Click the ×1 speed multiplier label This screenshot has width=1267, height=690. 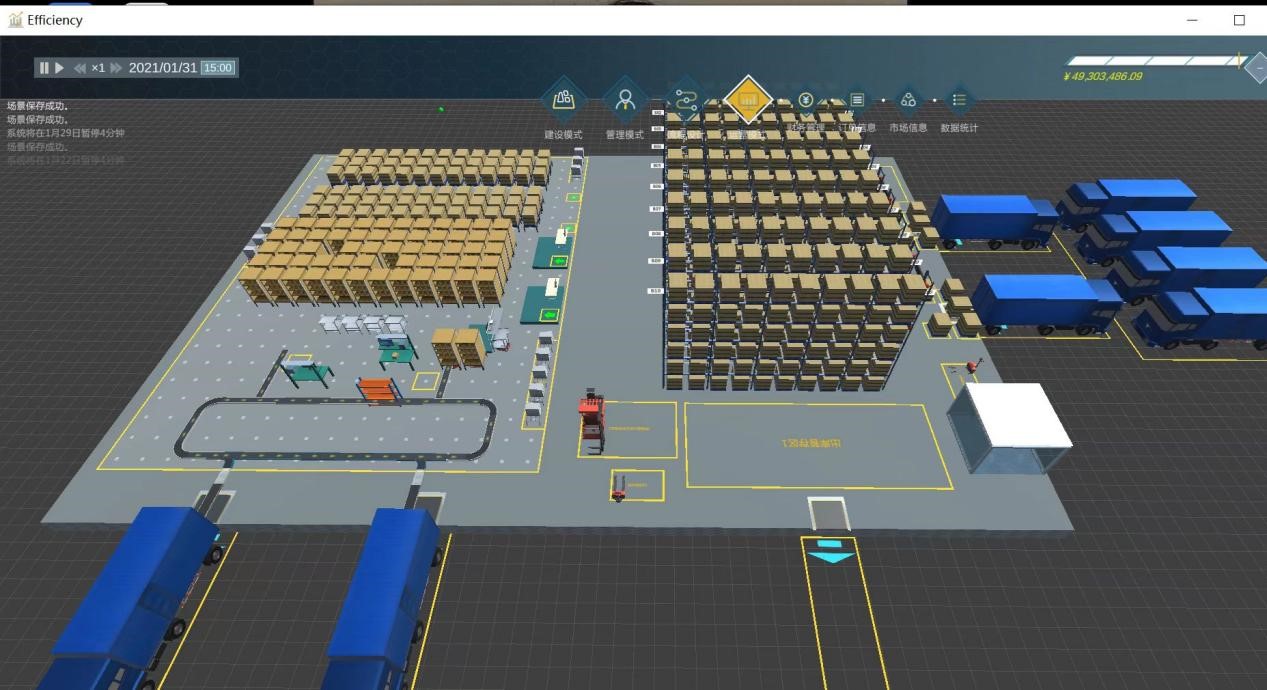pos(98,68)
